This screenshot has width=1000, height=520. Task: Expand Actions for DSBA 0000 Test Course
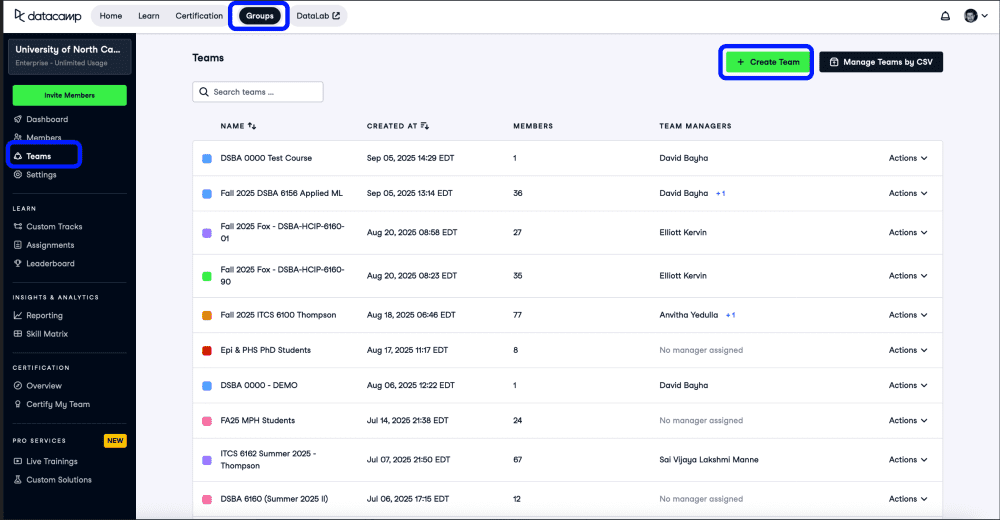point(908,158)
